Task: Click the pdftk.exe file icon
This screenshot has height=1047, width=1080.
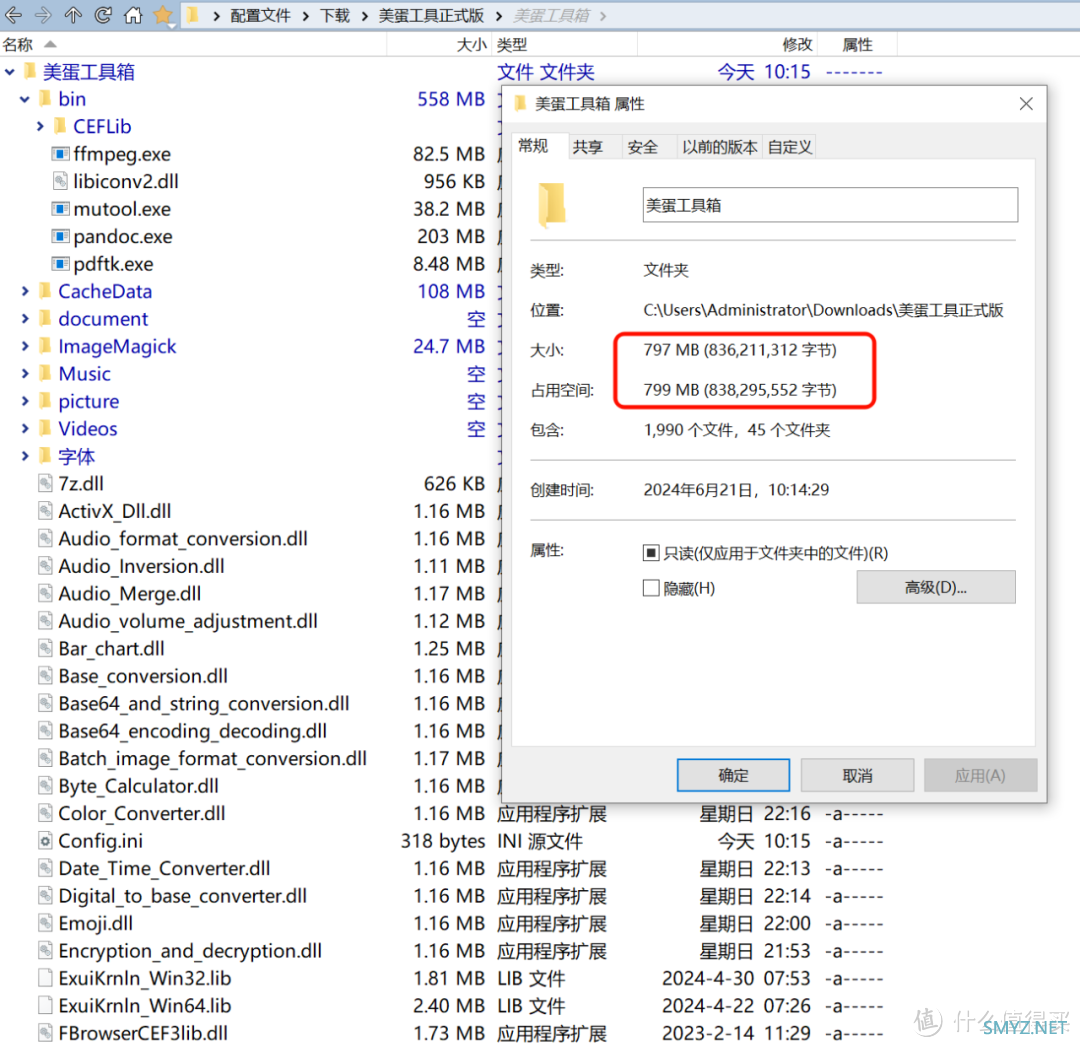Action: point(61,264)
